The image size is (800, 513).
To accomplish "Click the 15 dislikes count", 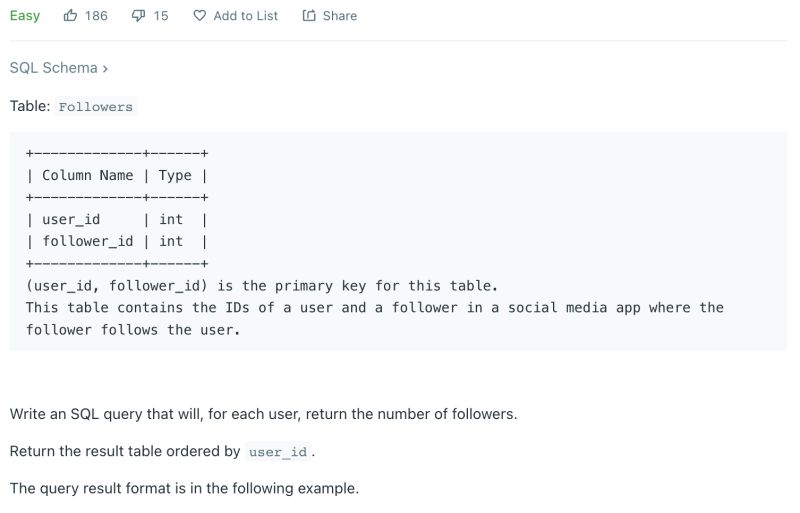I will [161, 16].
